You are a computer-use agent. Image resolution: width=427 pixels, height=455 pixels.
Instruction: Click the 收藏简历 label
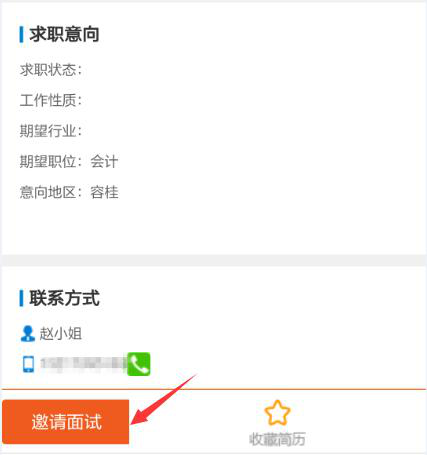(x=277, y=439)
